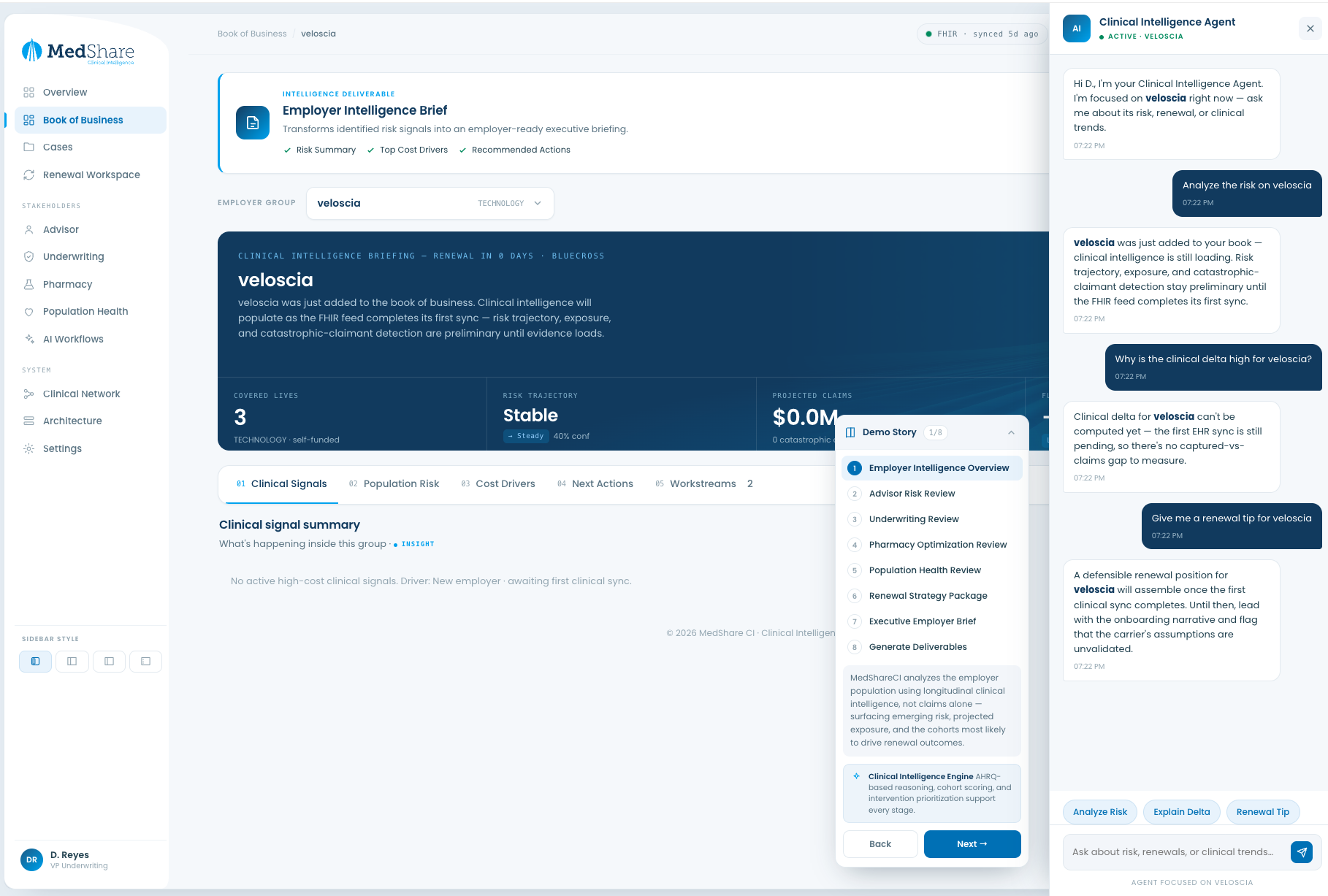The image size is (1328, 896).
Task: Click the Cases folder icon
Action: 29,147
